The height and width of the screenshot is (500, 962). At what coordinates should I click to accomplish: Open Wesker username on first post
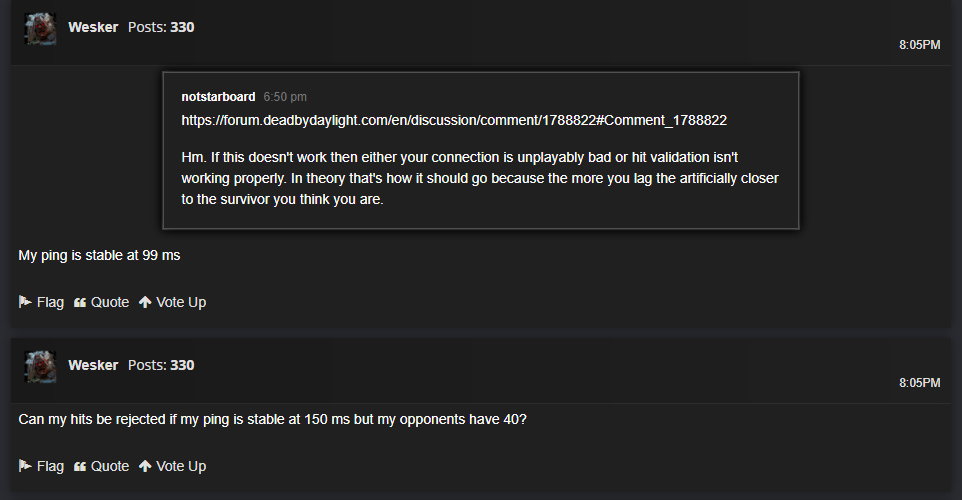coord(93,27)
